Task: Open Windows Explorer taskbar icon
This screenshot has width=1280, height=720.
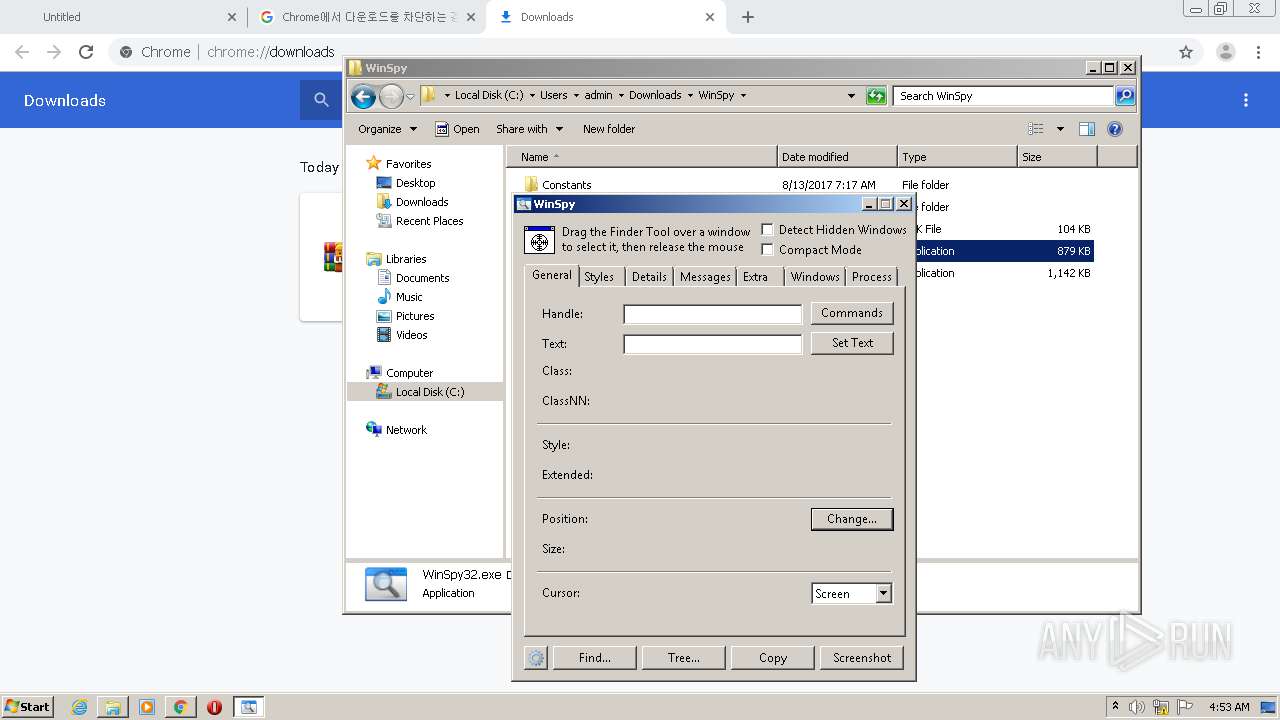Action: click(x=113, y=707)
